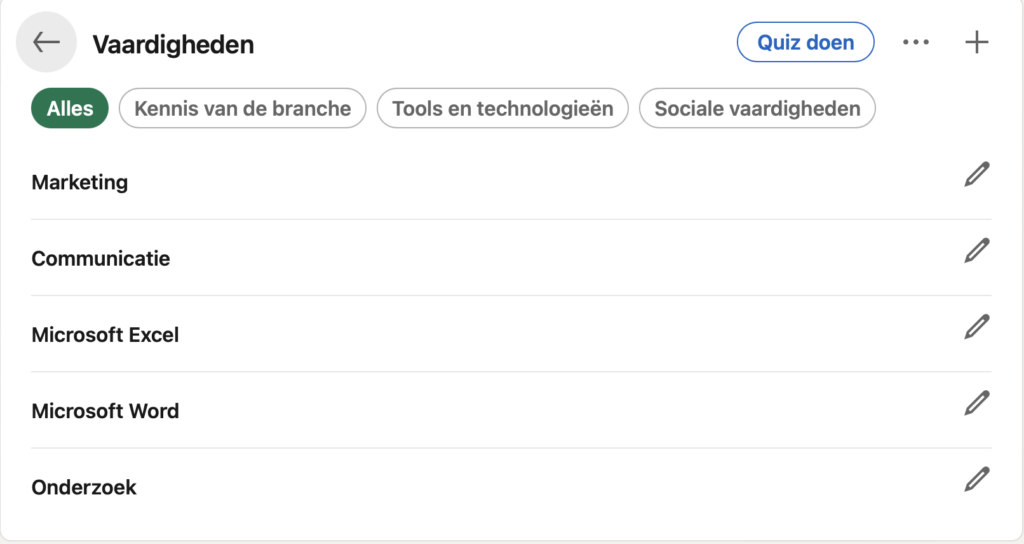Switch to the Sociale vaardigheden filter
1024x544 pixels.
click(757, 108)
